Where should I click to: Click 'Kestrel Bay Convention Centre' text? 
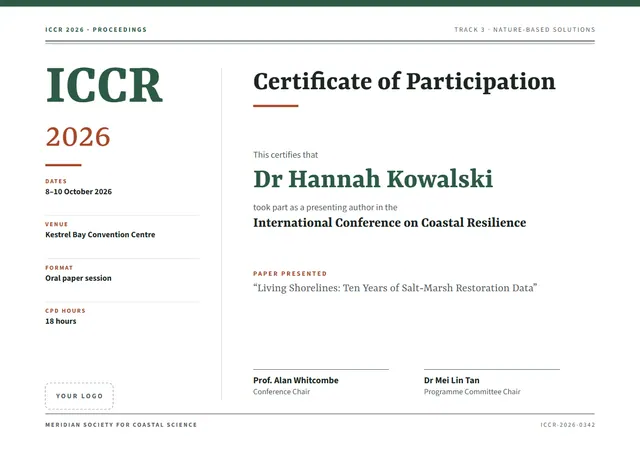[100, 235]
